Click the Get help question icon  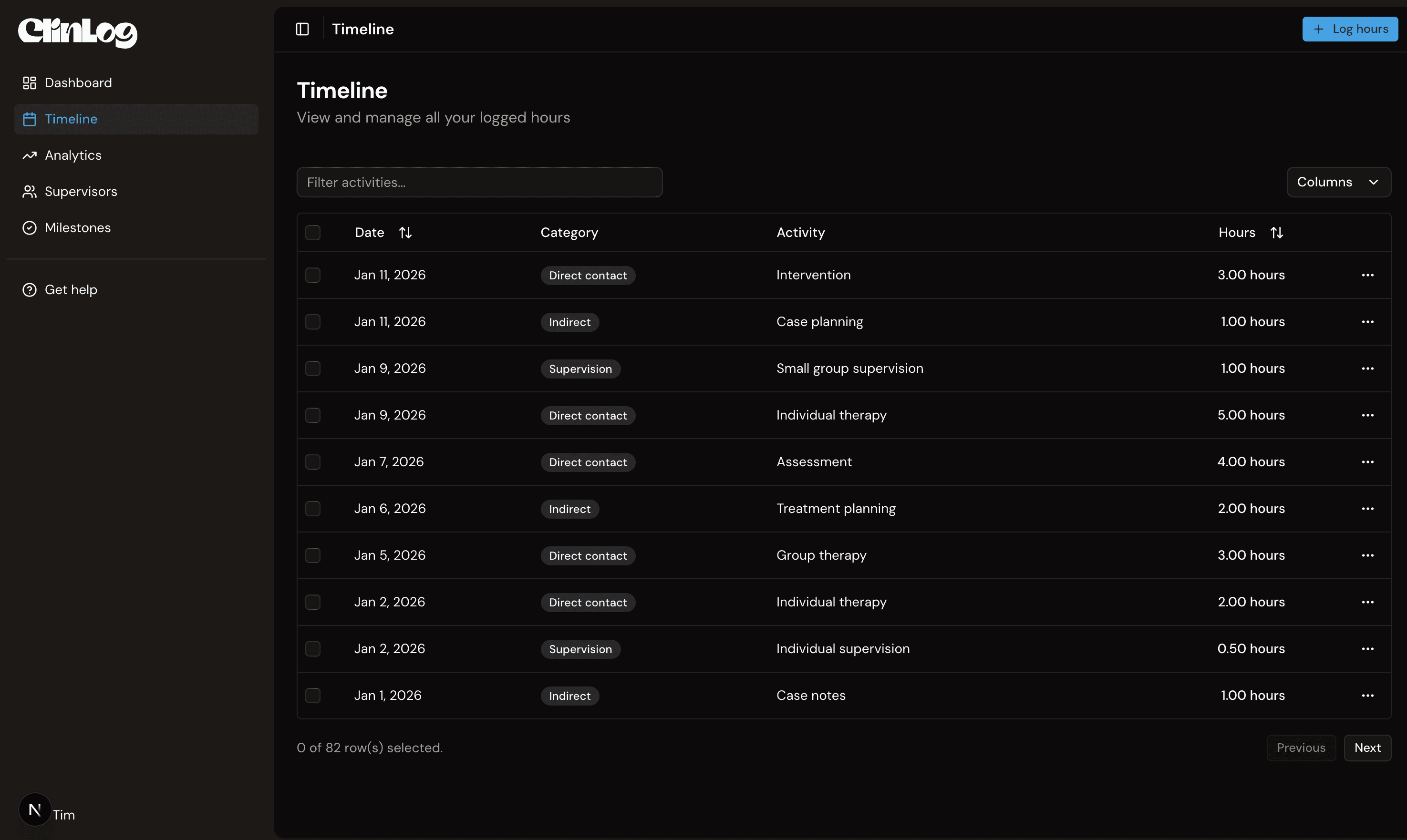click(30, 290)
